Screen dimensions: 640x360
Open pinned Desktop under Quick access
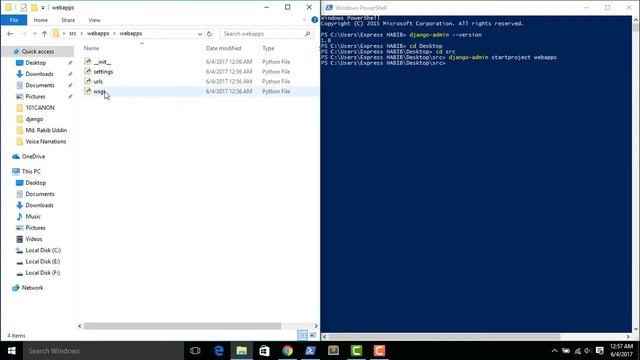(x=36, y=63)
